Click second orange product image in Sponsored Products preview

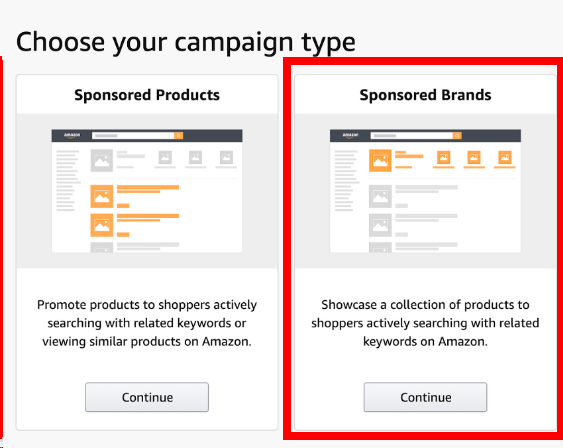point(102,225)
